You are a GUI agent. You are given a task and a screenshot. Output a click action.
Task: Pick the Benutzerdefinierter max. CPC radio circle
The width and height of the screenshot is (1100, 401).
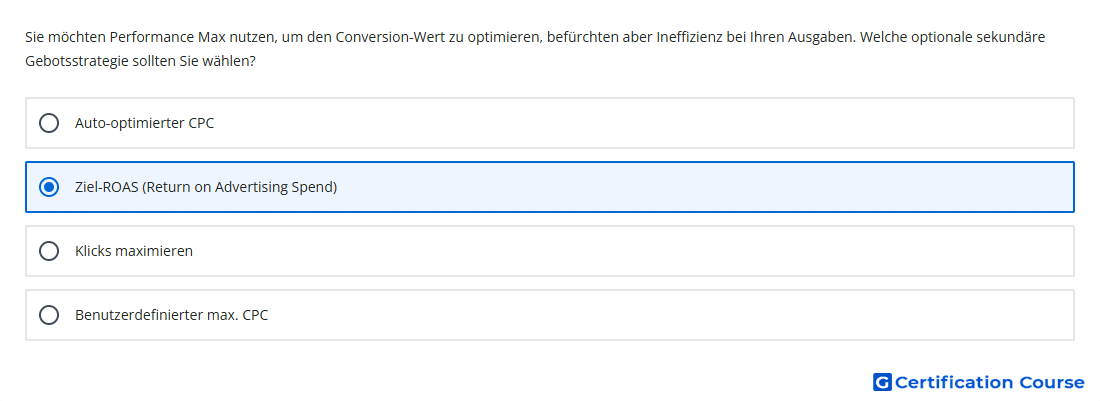tap(49, 315)
